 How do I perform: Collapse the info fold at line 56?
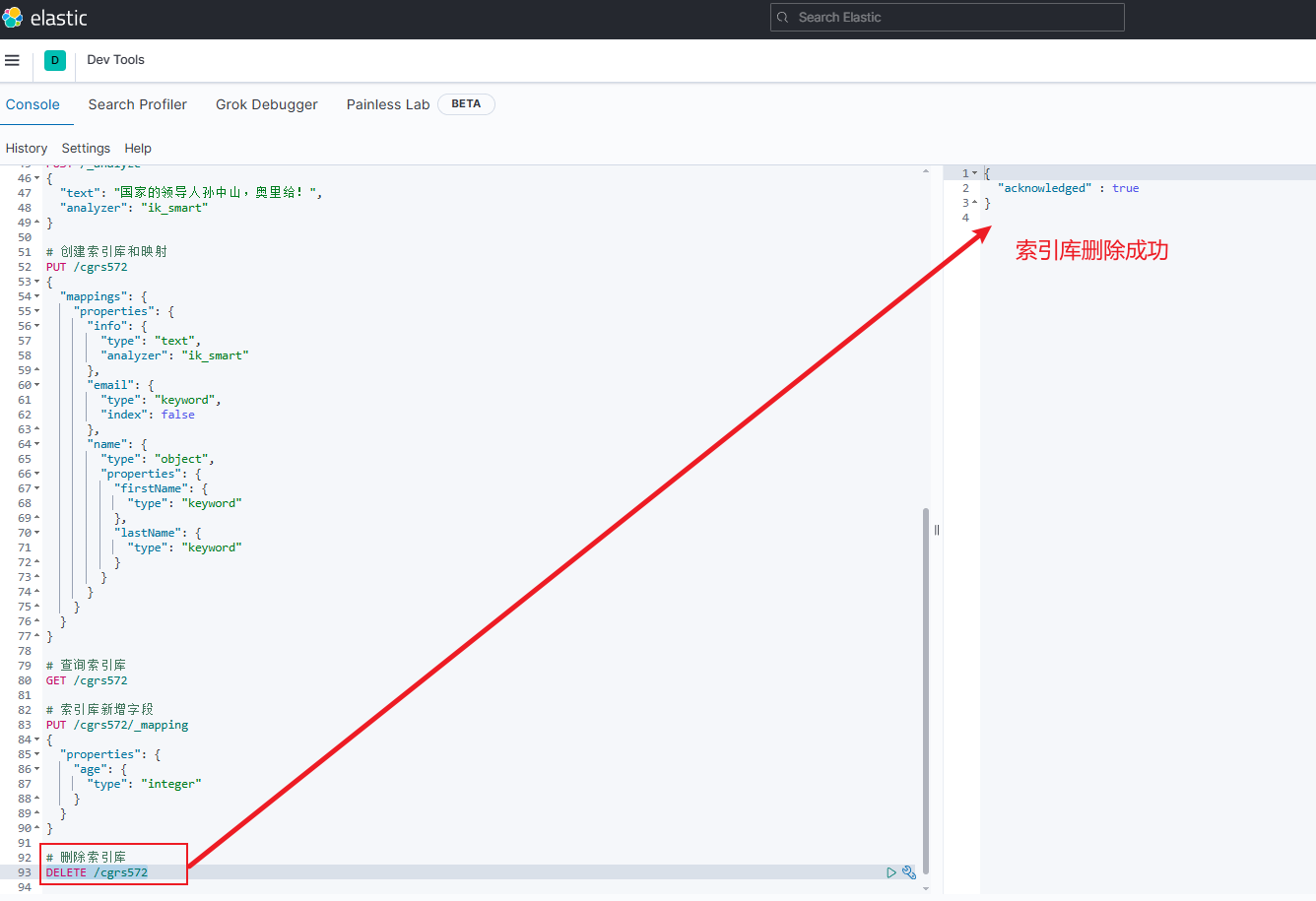click(37, 326)
